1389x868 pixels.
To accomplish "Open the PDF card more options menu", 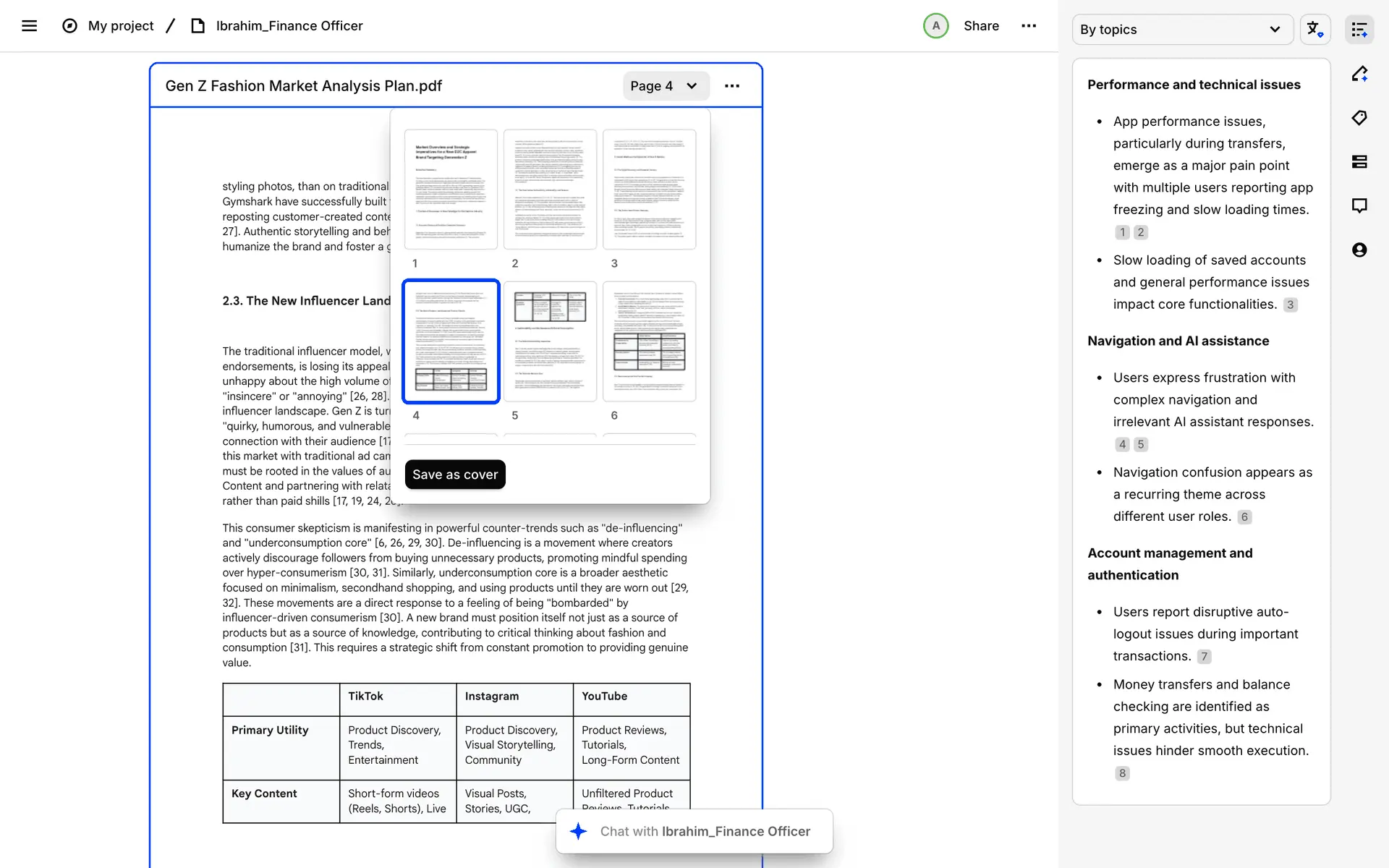I will (x=732, y=86).
